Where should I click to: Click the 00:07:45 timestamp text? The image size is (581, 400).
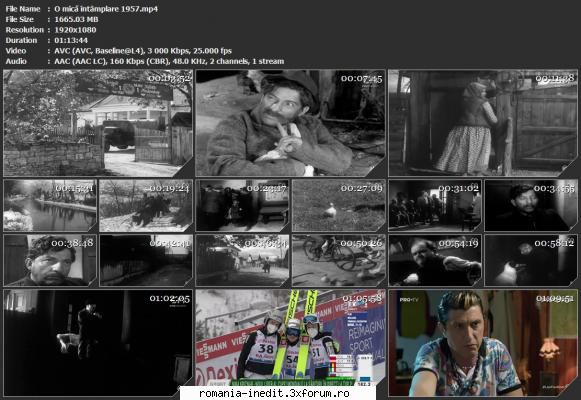click(x=362, y=79)
